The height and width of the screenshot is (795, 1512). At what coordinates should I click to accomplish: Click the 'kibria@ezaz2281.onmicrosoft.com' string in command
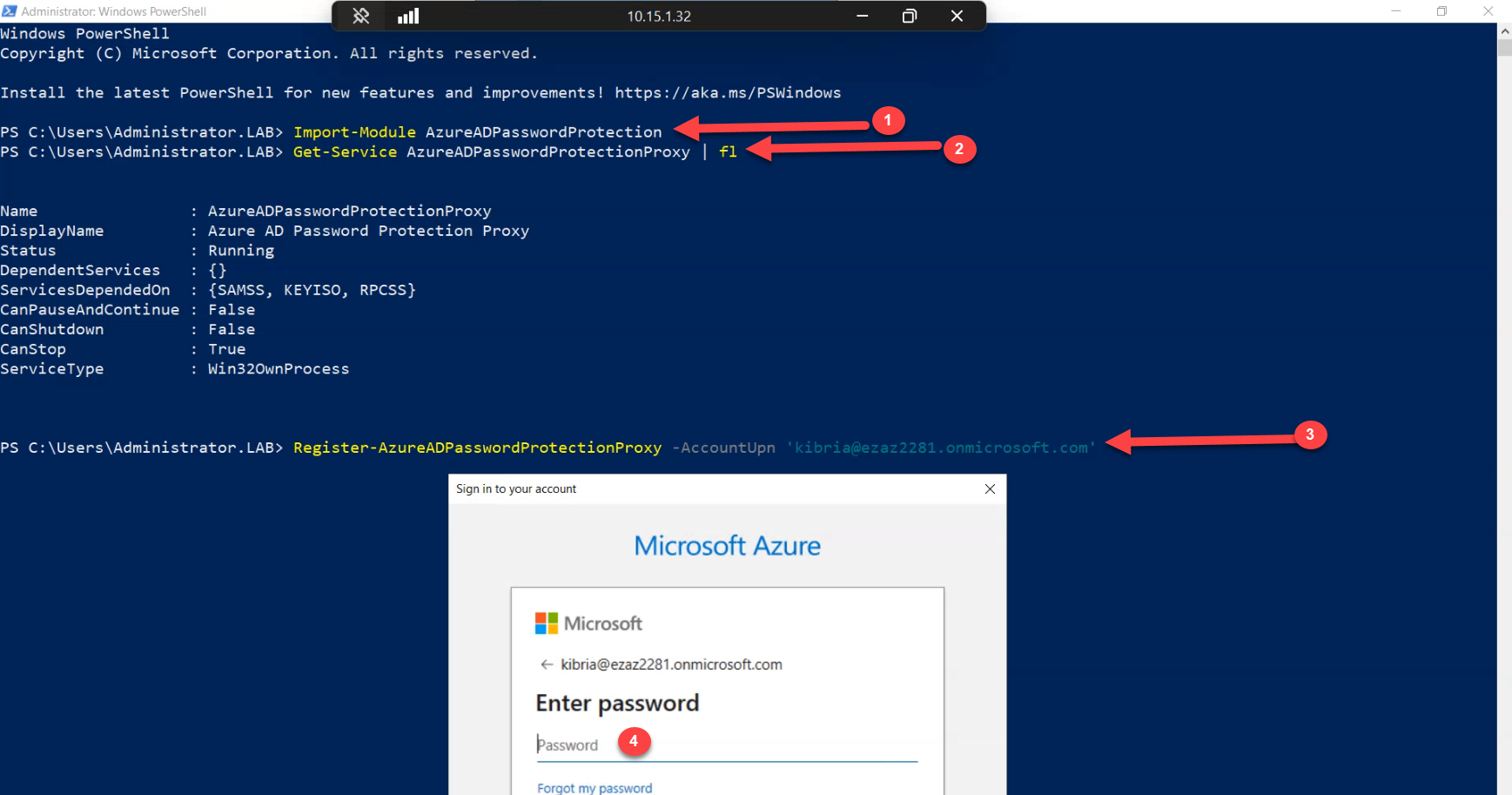click(x=941, y=447)
